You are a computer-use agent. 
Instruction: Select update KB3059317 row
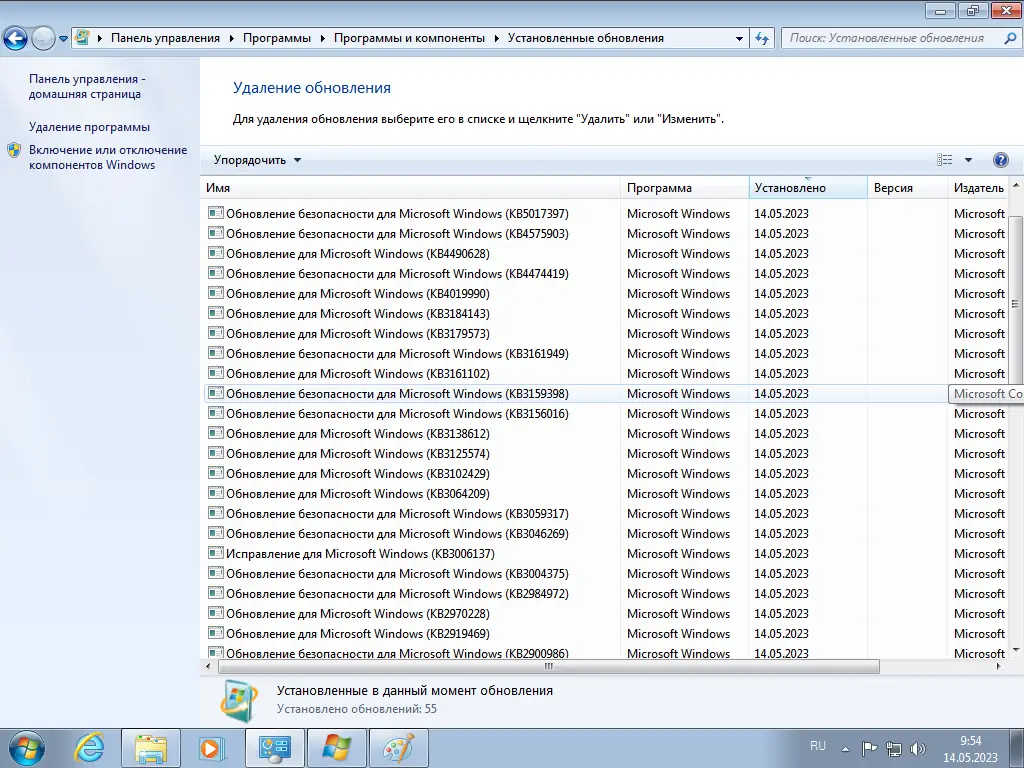point(605,514)
